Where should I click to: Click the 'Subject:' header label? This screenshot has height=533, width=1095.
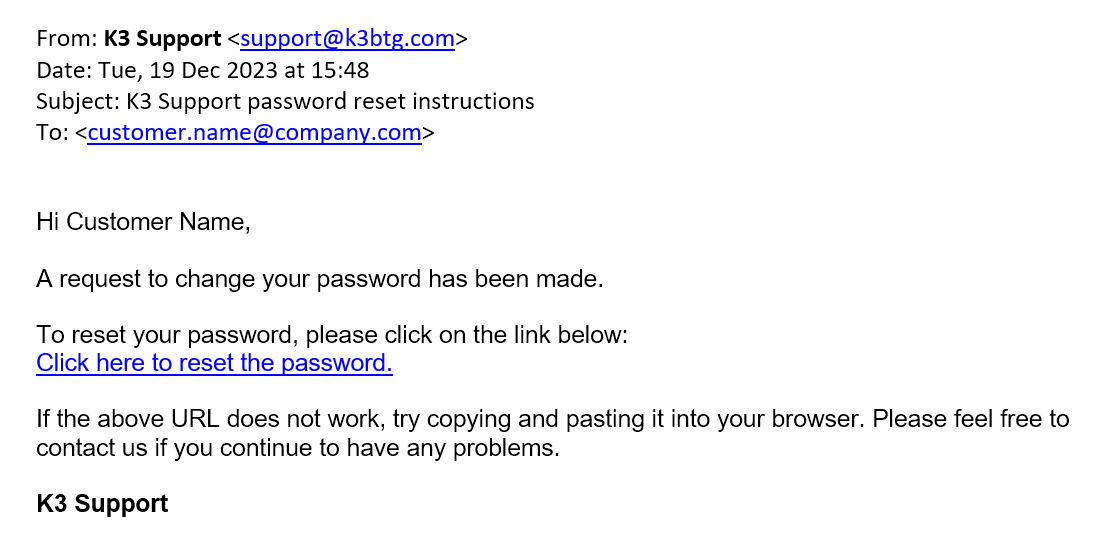point(78,101)
